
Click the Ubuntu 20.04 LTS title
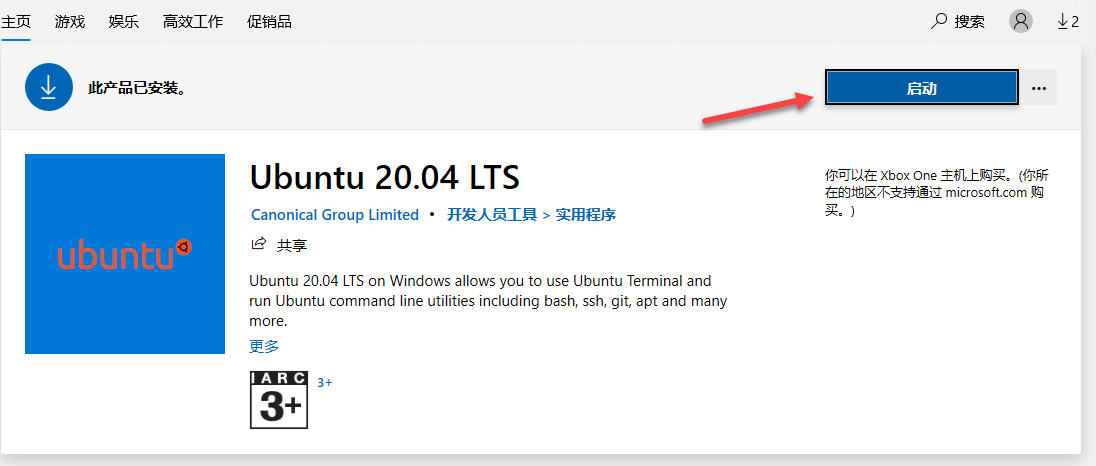(384, 177)
